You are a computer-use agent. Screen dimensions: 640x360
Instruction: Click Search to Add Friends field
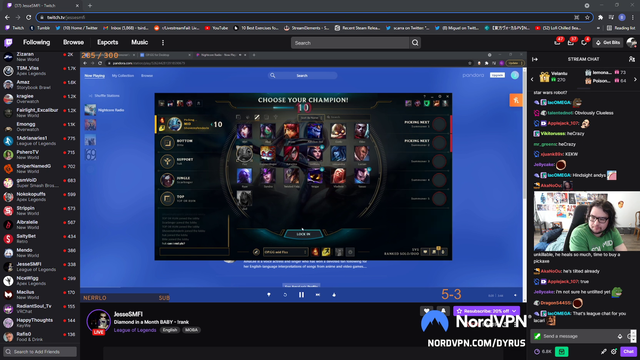[x=40, y=351]
